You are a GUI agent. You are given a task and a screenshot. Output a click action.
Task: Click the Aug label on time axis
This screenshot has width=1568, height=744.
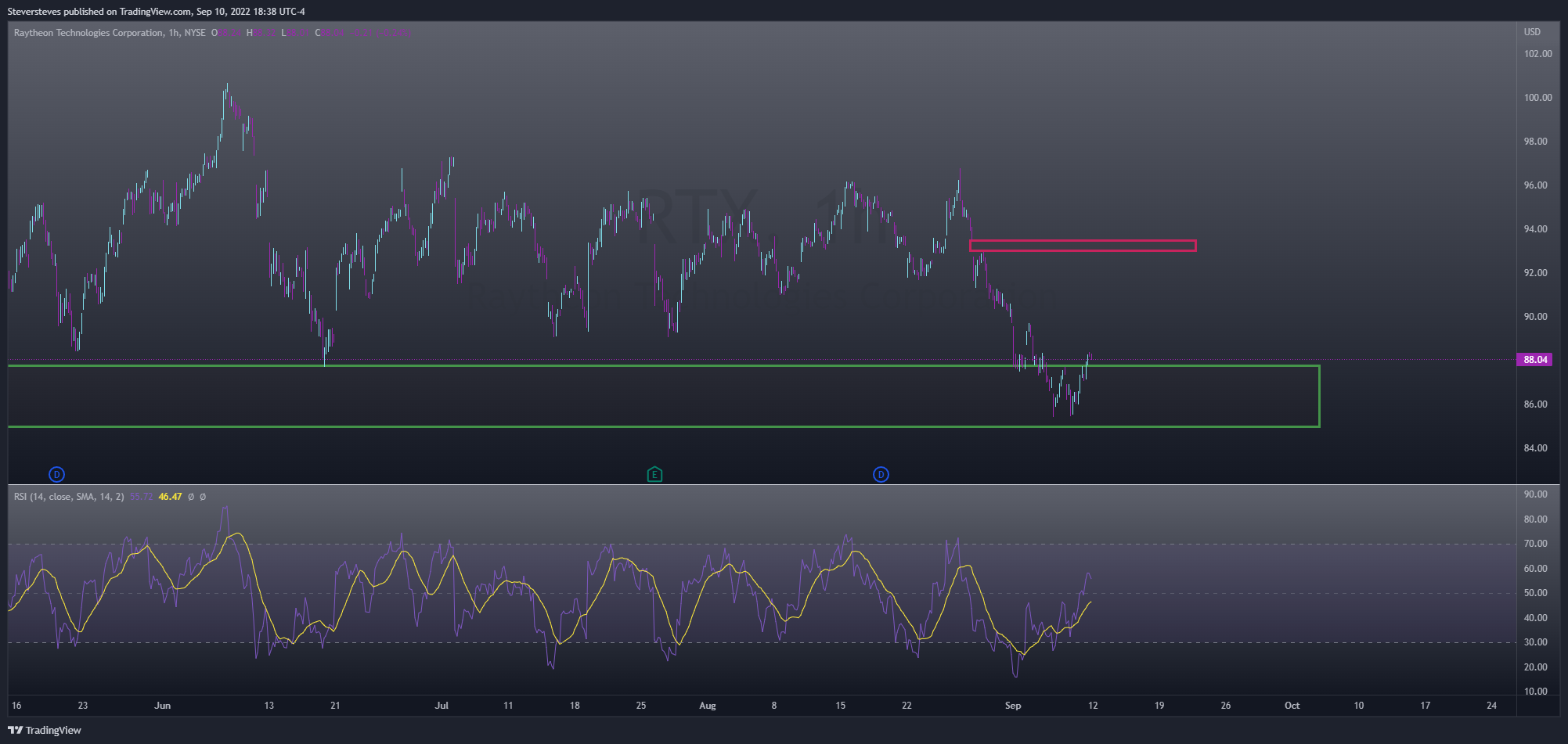(x=708, y=706)
